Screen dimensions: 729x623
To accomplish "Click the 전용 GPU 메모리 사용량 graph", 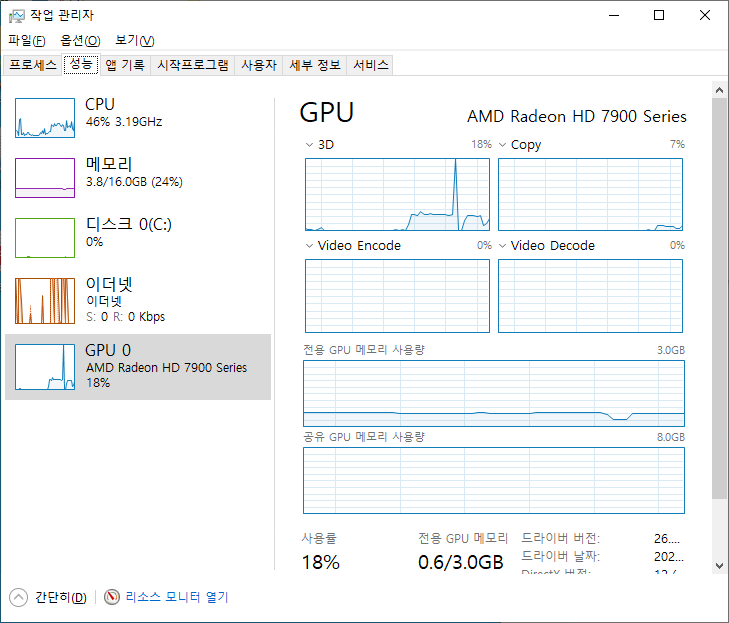I will [494, 393].
